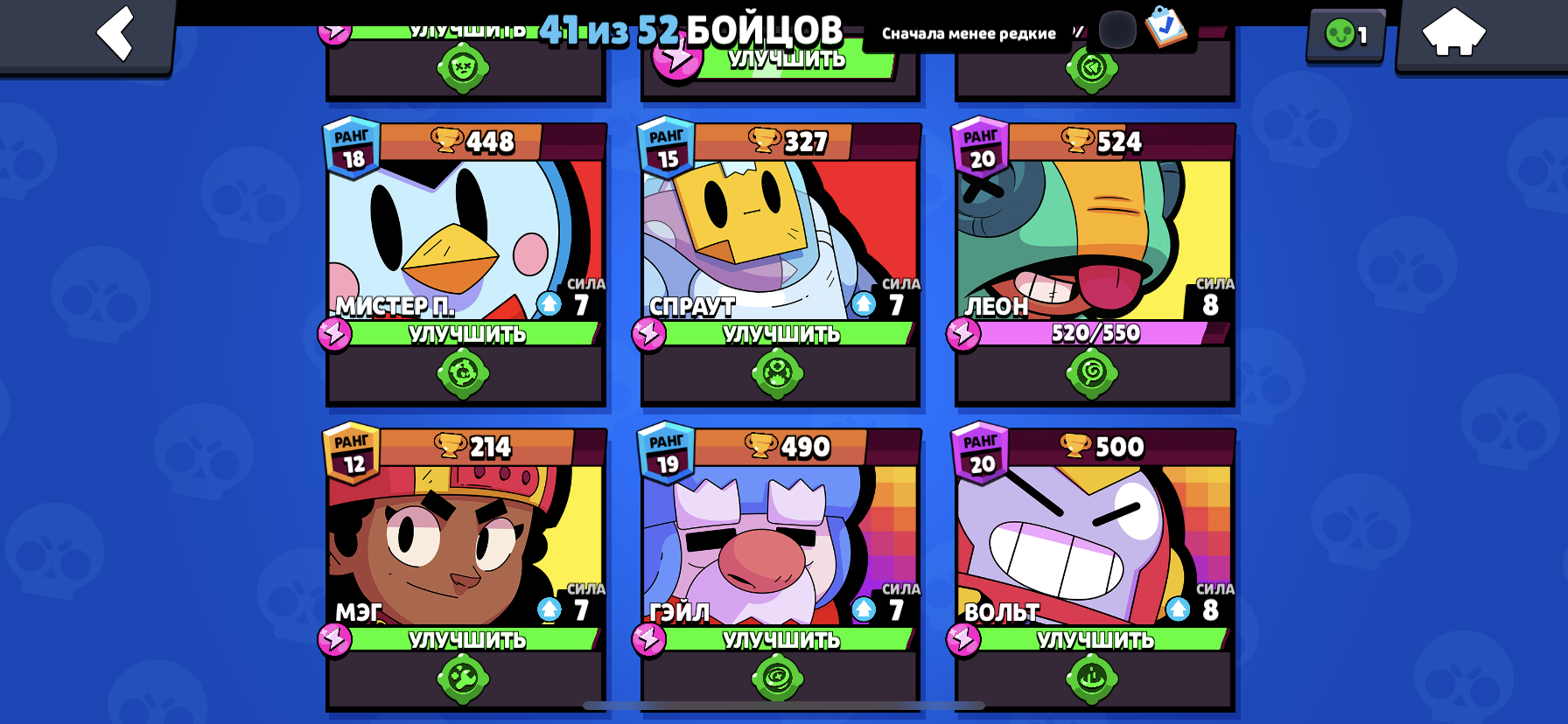The width and height of the screenshot is (1568, 724).
Task: Tap the green skull counter icon
Action: (1340, 34)
